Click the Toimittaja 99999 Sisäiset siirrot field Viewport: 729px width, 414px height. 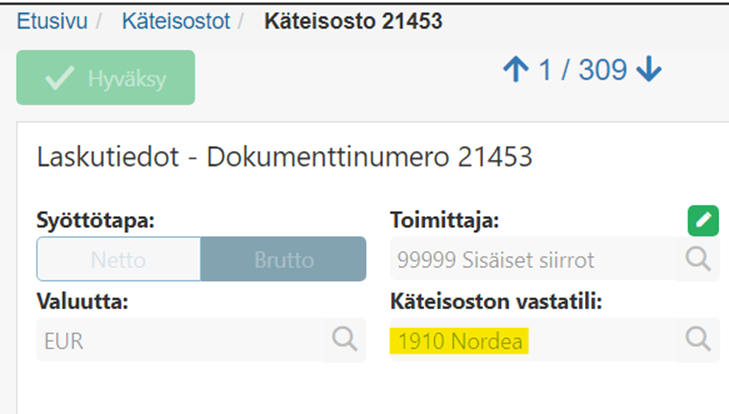point(555,259)
